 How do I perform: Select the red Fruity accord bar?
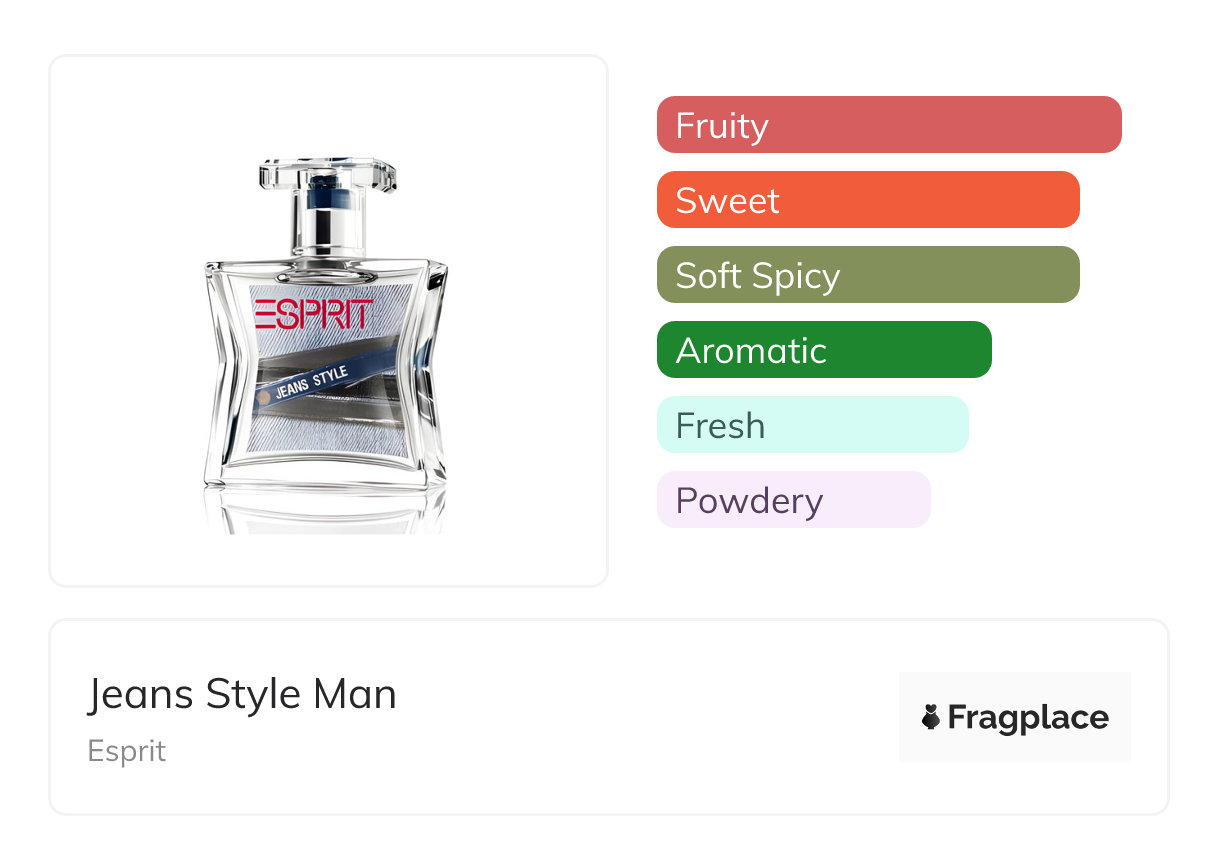pos(889,125)
